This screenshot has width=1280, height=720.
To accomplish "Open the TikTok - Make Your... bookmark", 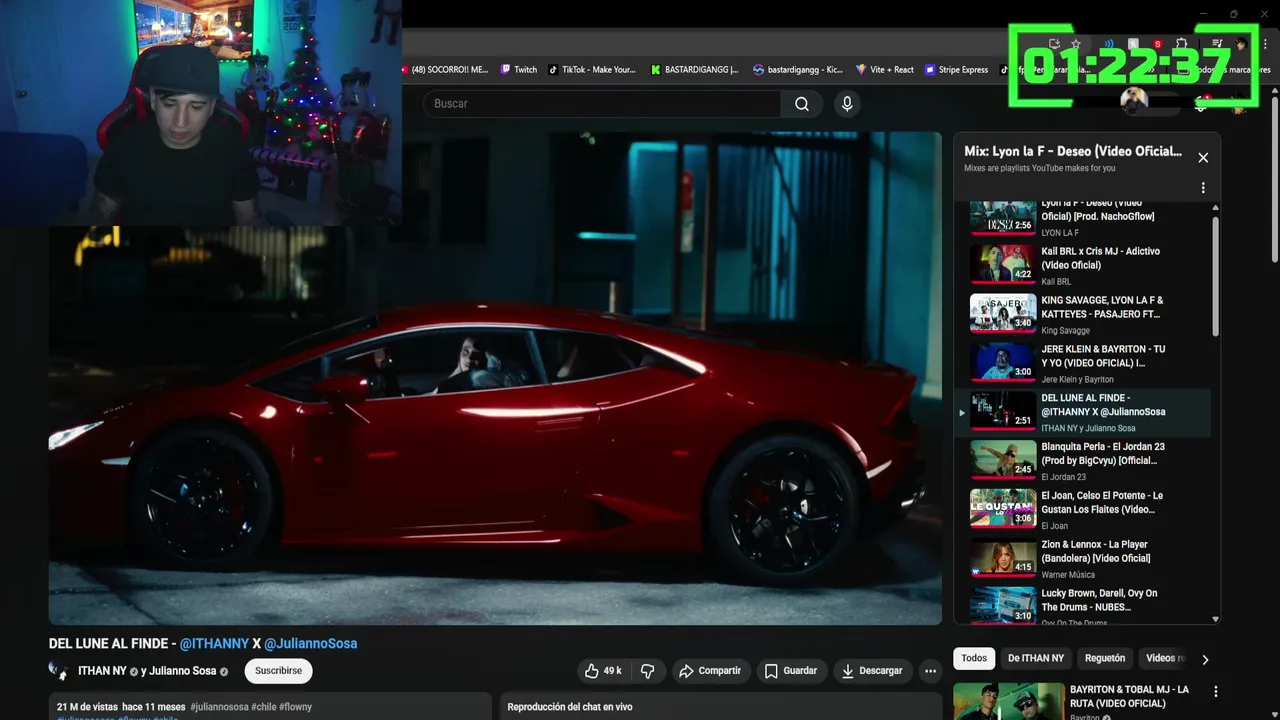I will [x=592, y=70].
